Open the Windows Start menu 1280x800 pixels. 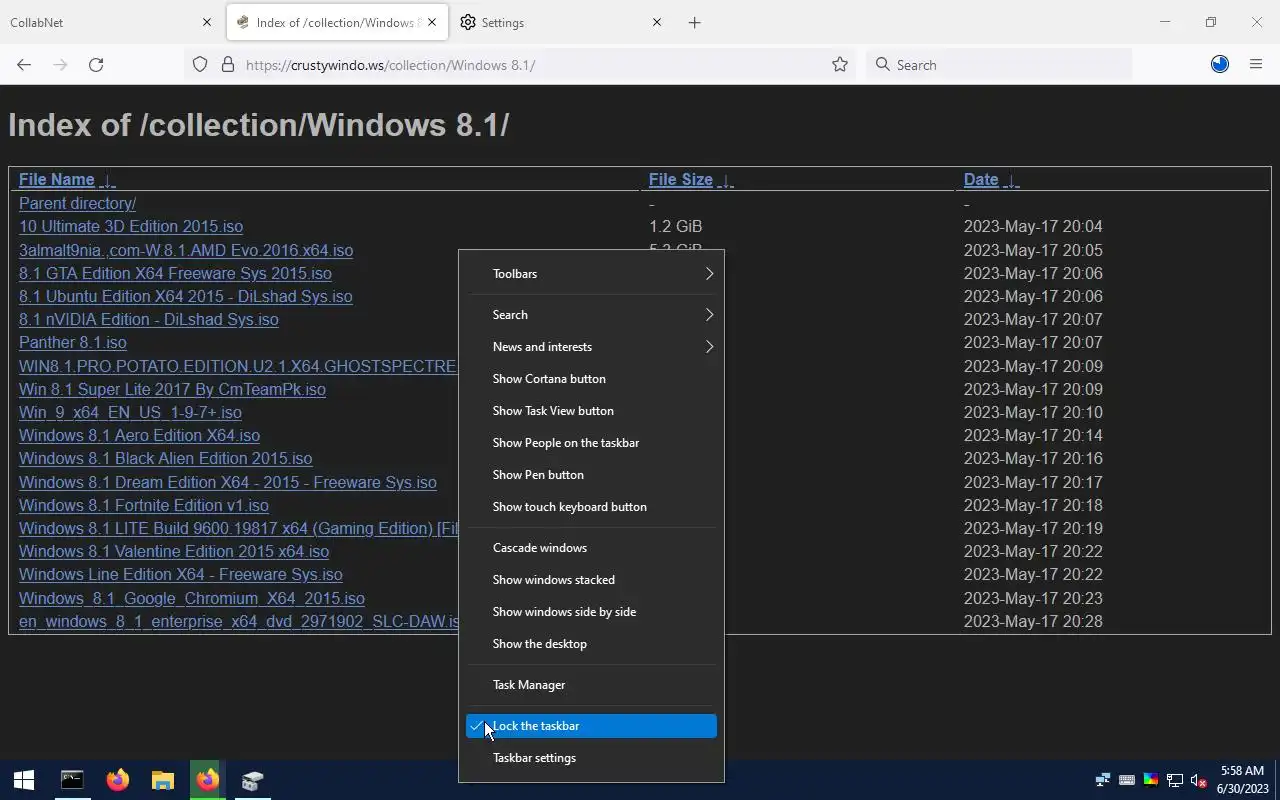point(24,780)
